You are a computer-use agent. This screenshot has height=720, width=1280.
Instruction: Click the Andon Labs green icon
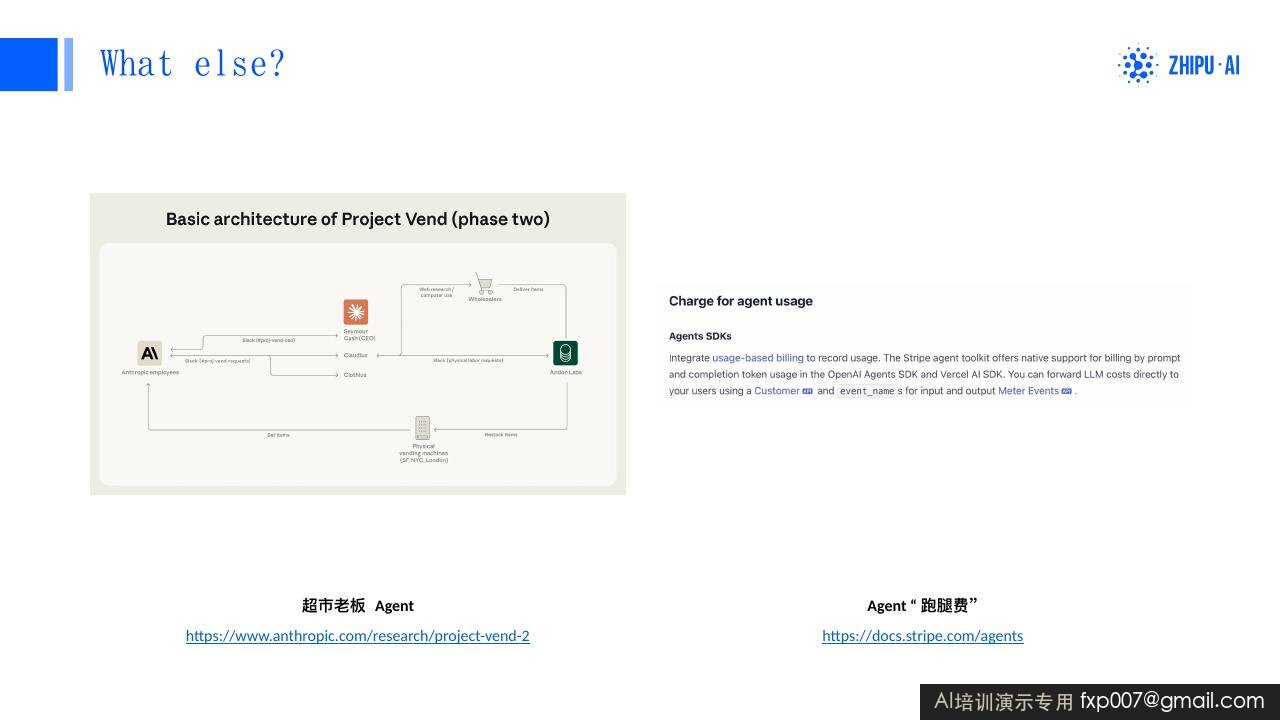565,353
